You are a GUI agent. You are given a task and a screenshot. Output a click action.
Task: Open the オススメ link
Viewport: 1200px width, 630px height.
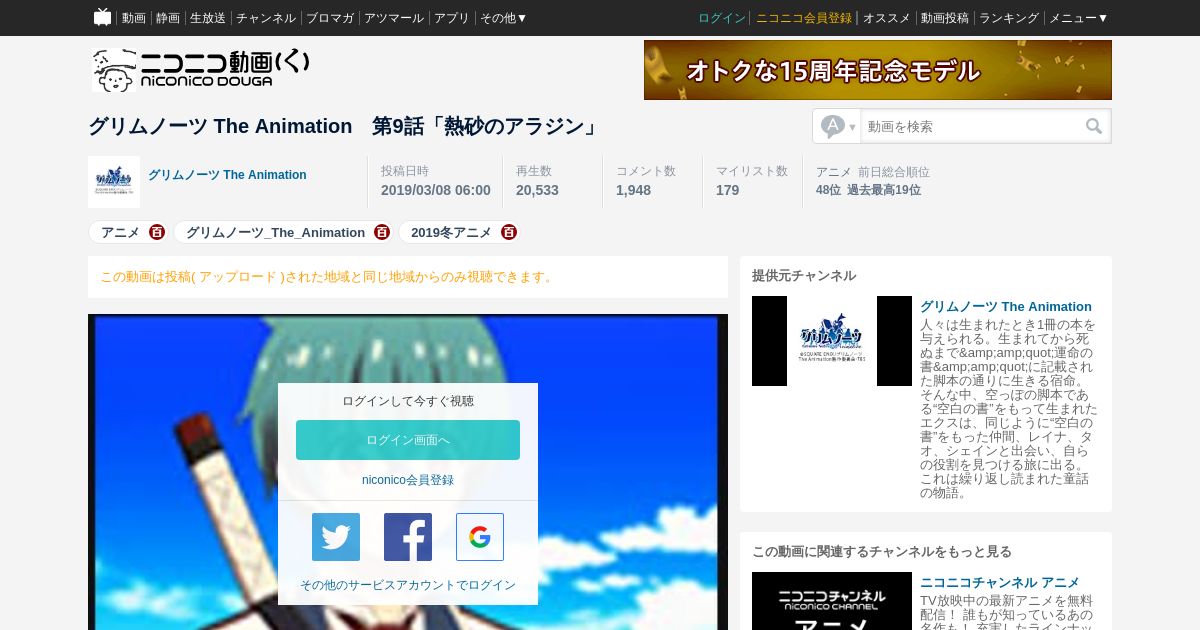(887, 18)
